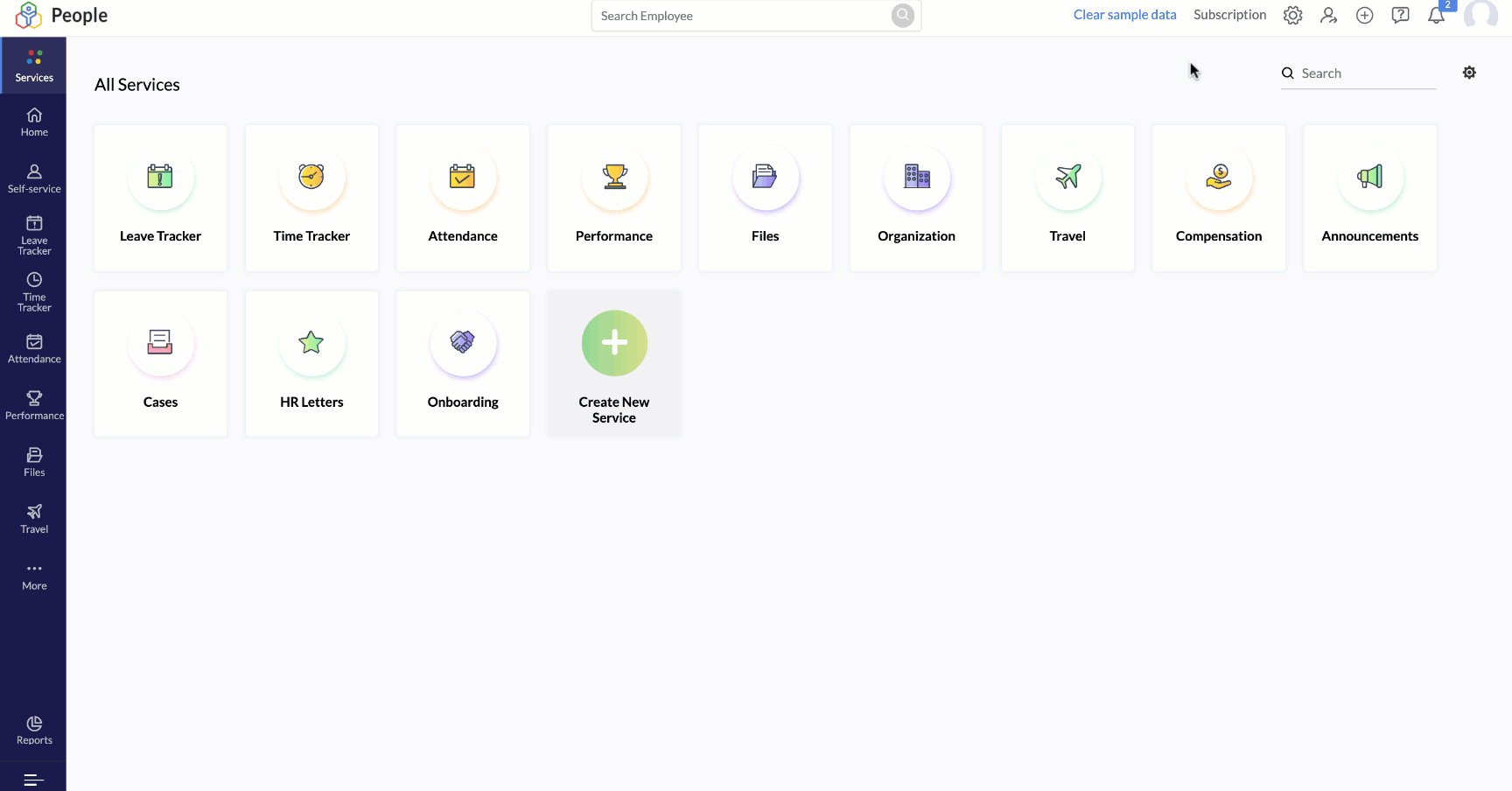Open the Travel service with airplane icon
The image size is (1512, 791).
pos(1067,198)
